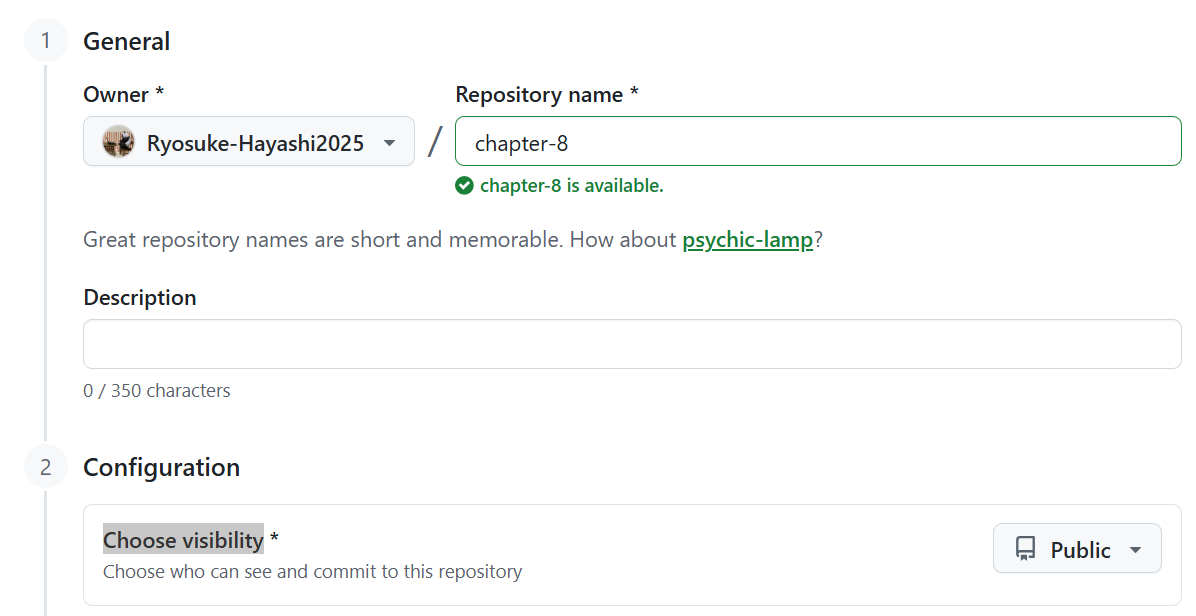This screenshot has width=1196, height=616.
Task: Click the Description field label
Action: point(140,298)
